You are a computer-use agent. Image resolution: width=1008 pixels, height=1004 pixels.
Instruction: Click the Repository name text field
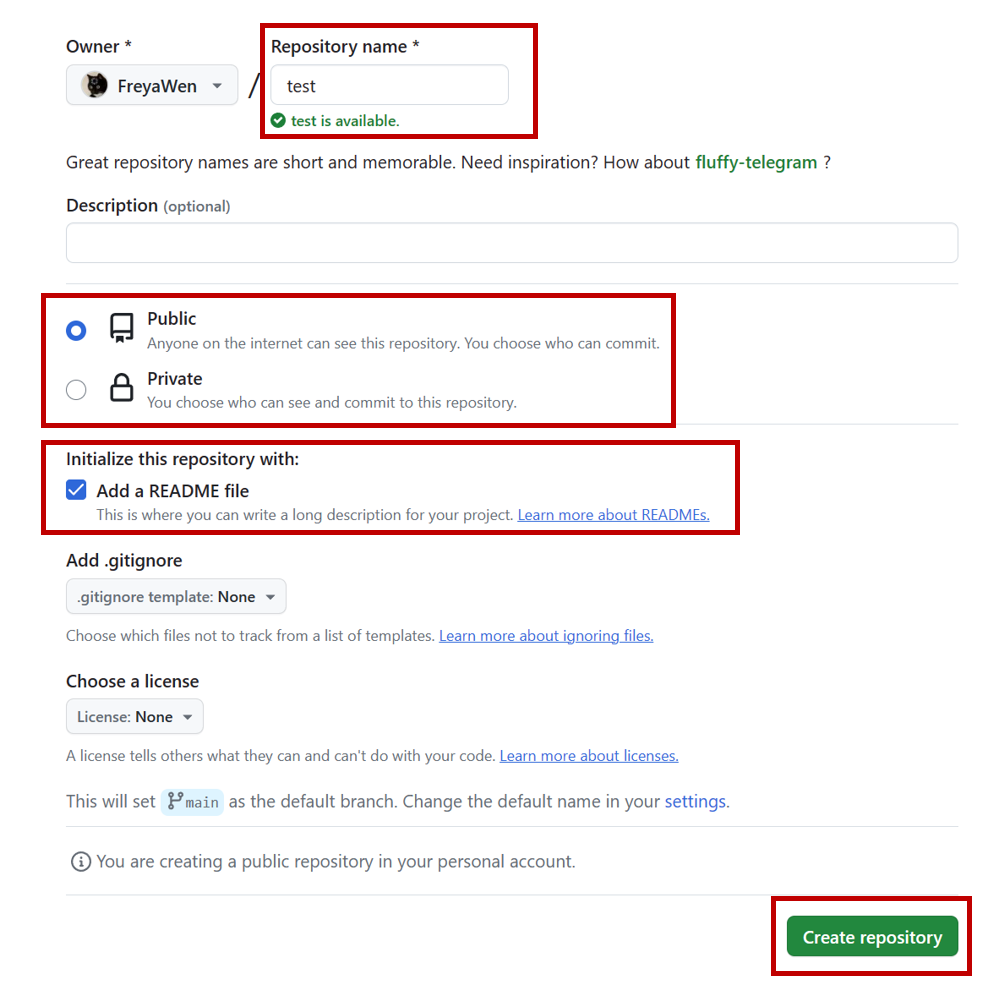(389, 86)
